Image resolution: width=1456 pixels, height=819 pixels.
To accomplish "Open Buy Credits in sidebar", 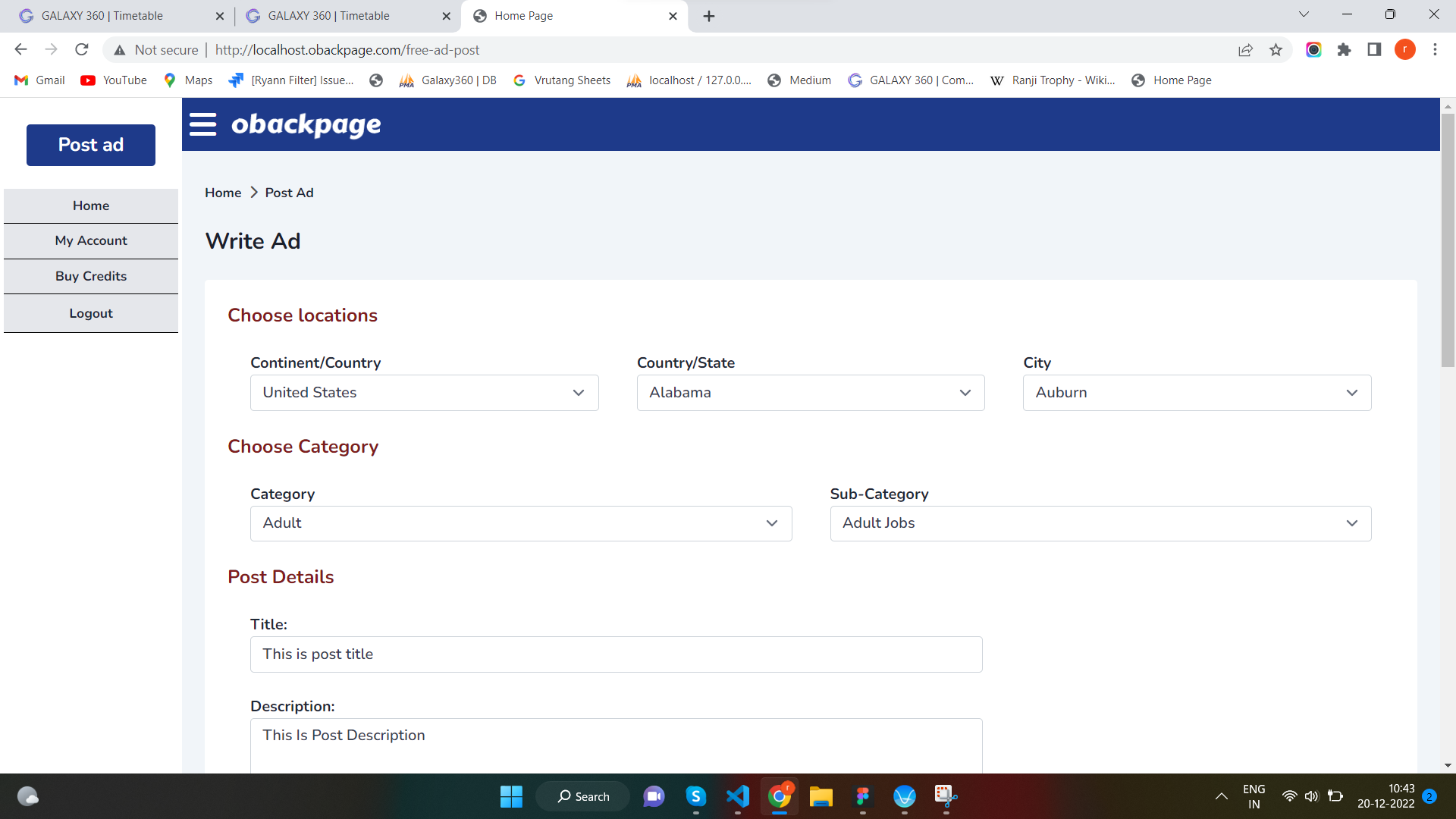I will (x=91, y=276).
